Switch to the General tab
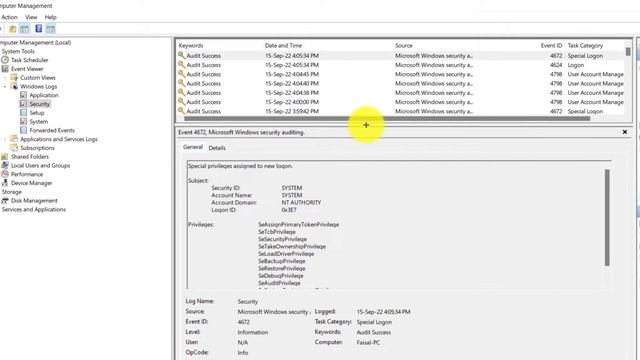The image size is (640, 360). [x=193, y=147]
